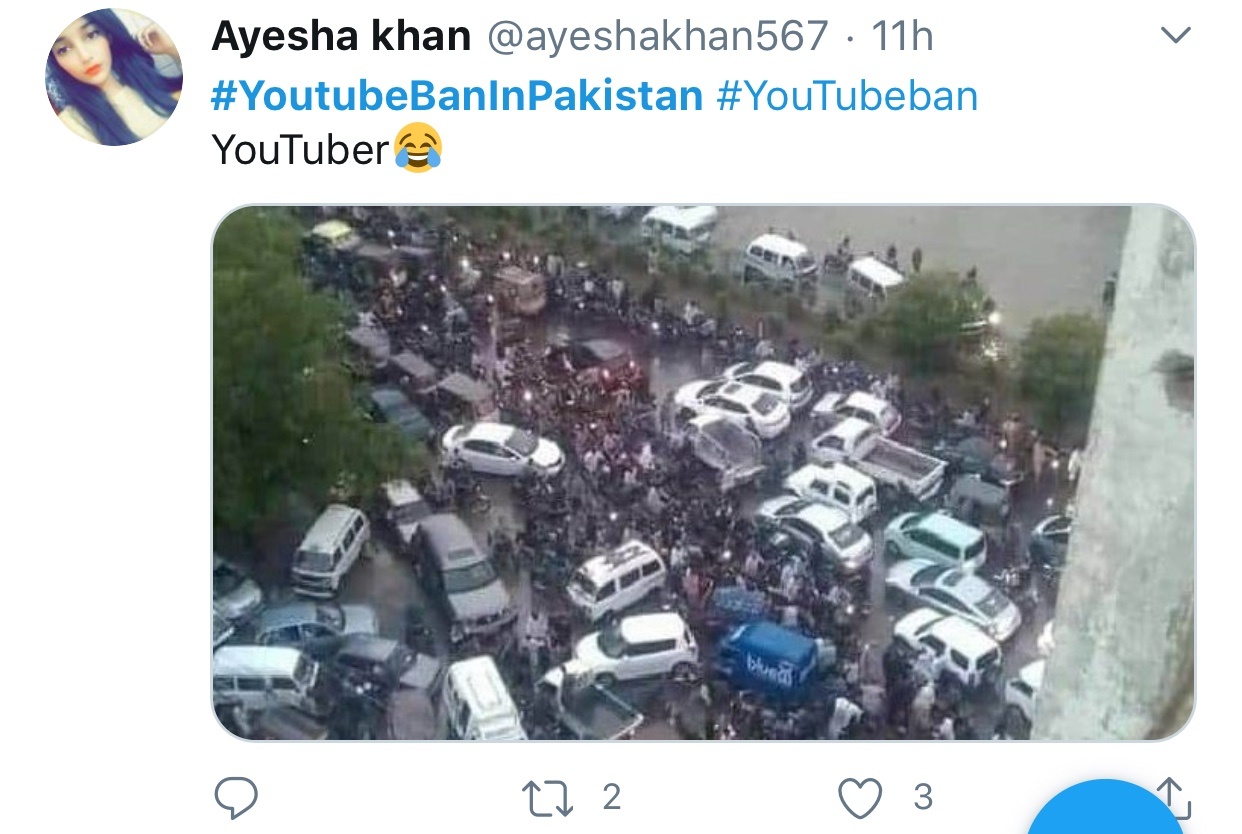Viewport: 1242px width, 834px height.
Task: Open the reply speech bubble icon
Action: pos(236,798)
